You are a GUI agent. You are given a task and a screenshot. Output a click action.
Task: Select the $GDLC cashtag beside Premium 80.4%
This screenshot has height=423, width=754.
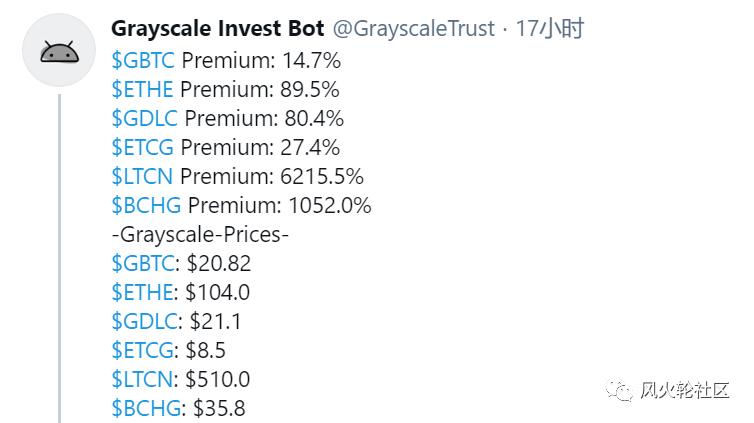pyautogui.click(x=145, y=118)
